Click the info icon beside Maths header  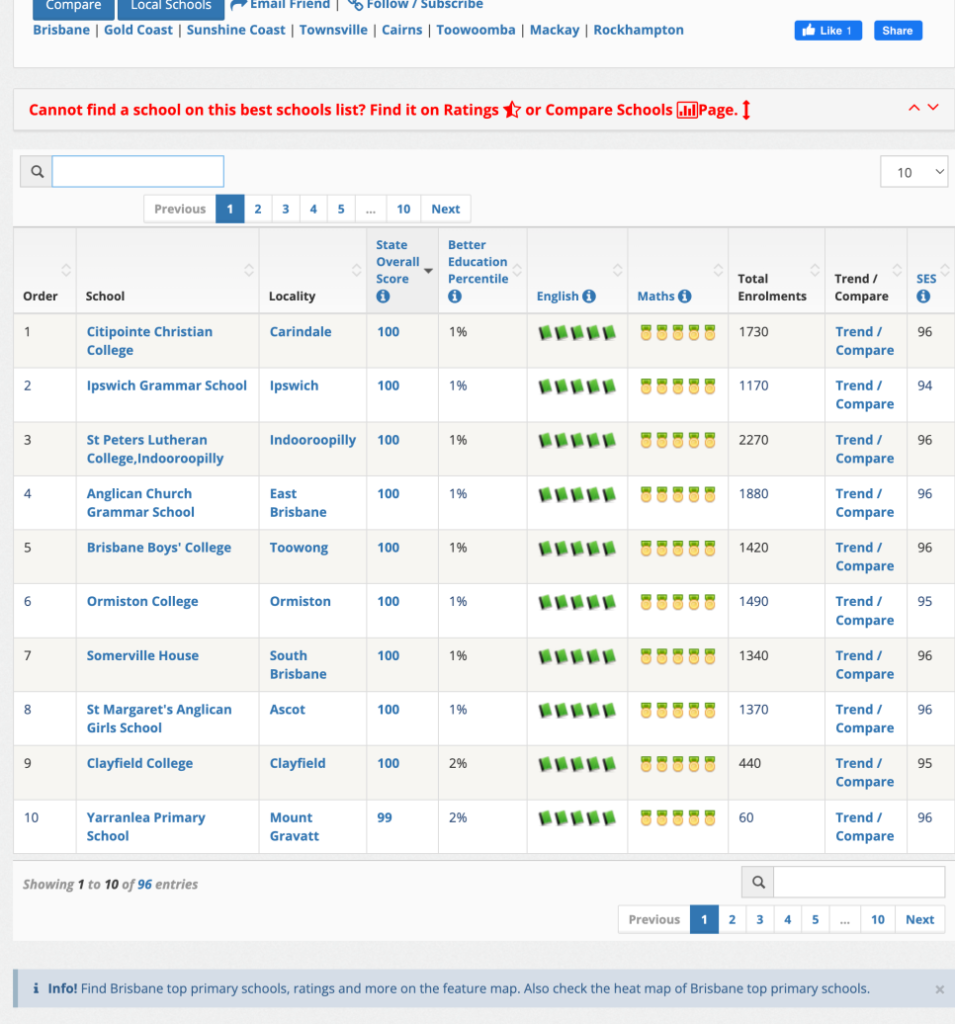coord(685,296)
